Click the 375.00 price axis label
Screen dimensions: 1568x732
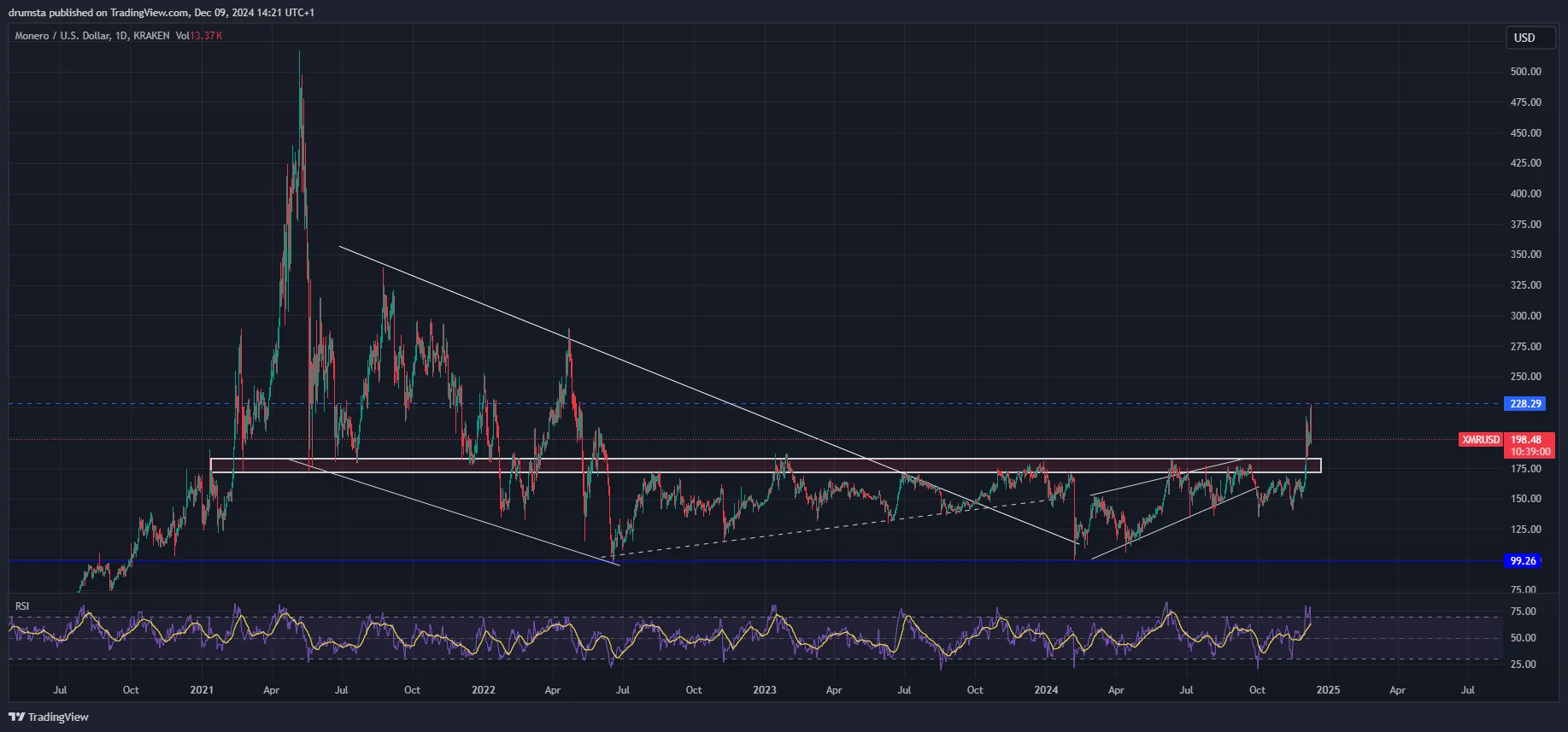[x=1525, y=225]
